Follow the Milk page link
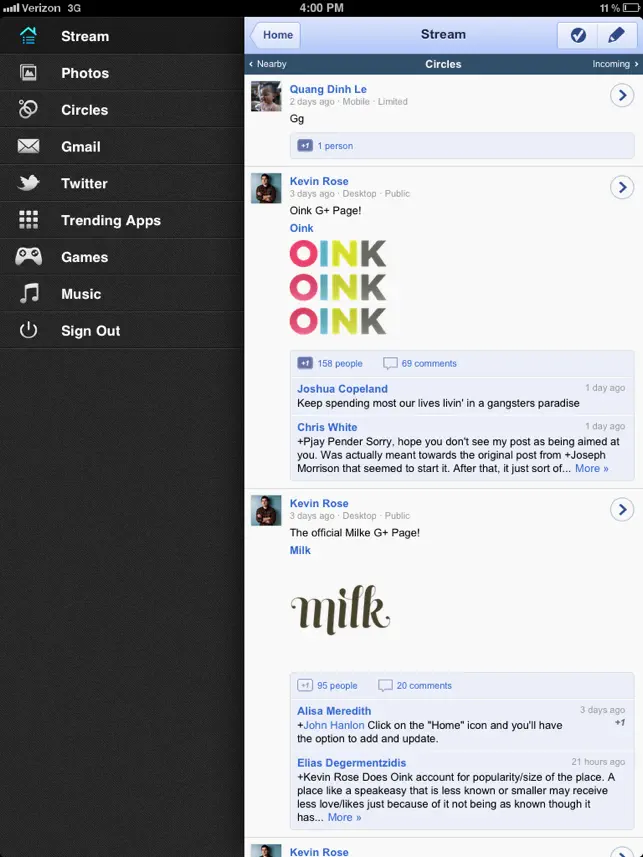 300,550
